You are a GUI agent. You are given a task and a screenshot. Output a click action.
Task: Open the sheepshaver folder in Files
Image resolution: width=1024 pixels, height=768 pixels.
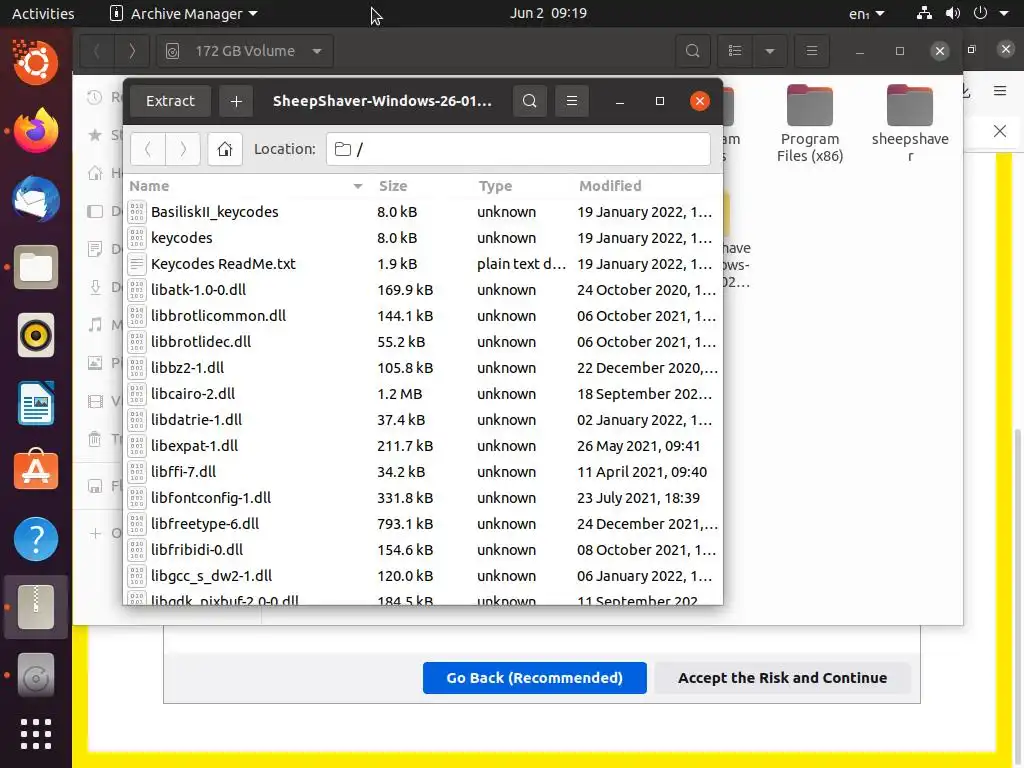[910, 123]
